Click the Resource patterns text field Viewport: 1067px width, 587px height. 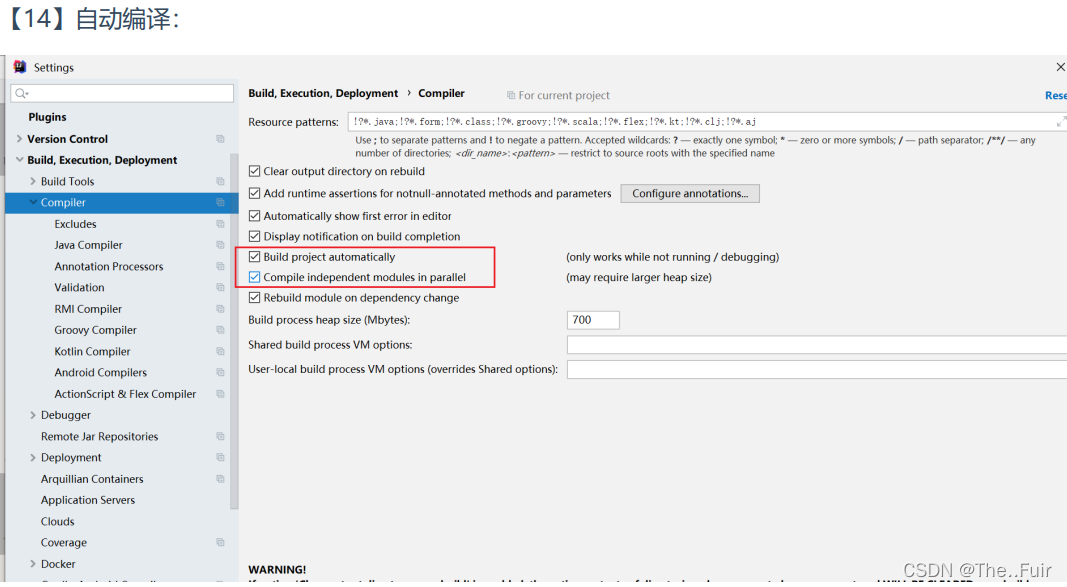point(707,122)
